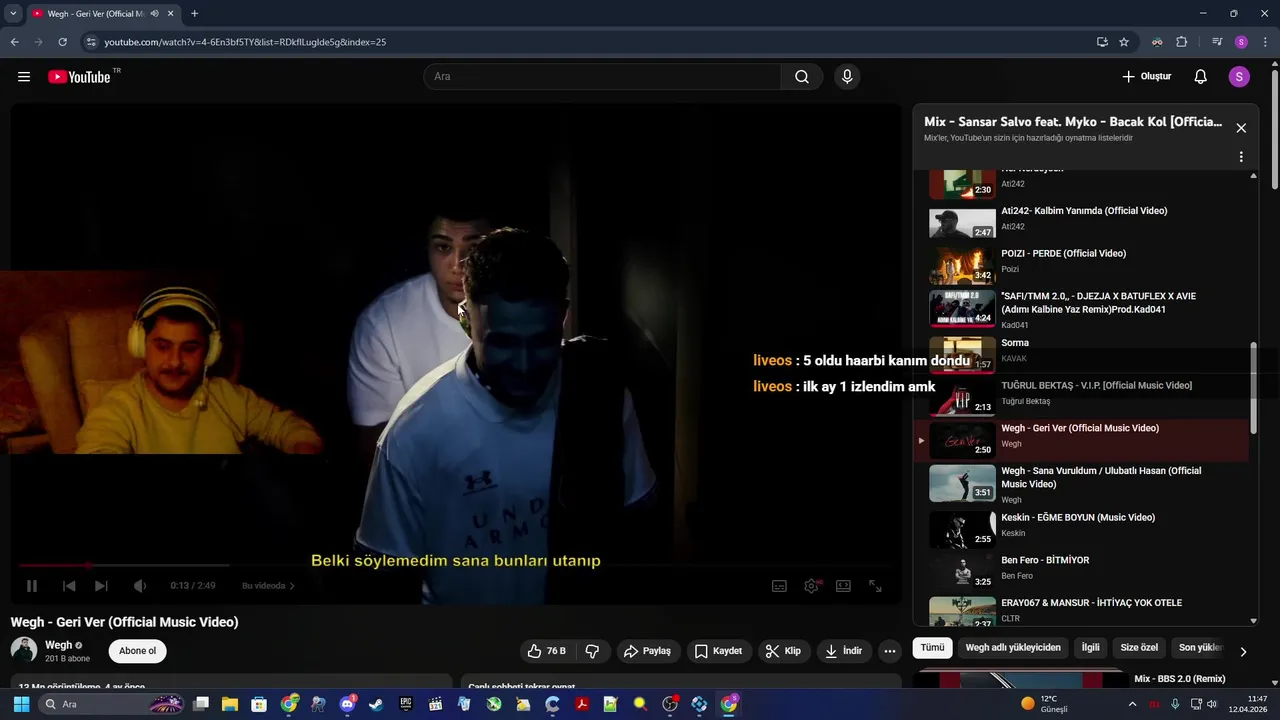Select the Size özel filter chip
Image resolution: width=1280 pixels, height=720 pixels.
pyautogui.click(x=1139, y=648)
